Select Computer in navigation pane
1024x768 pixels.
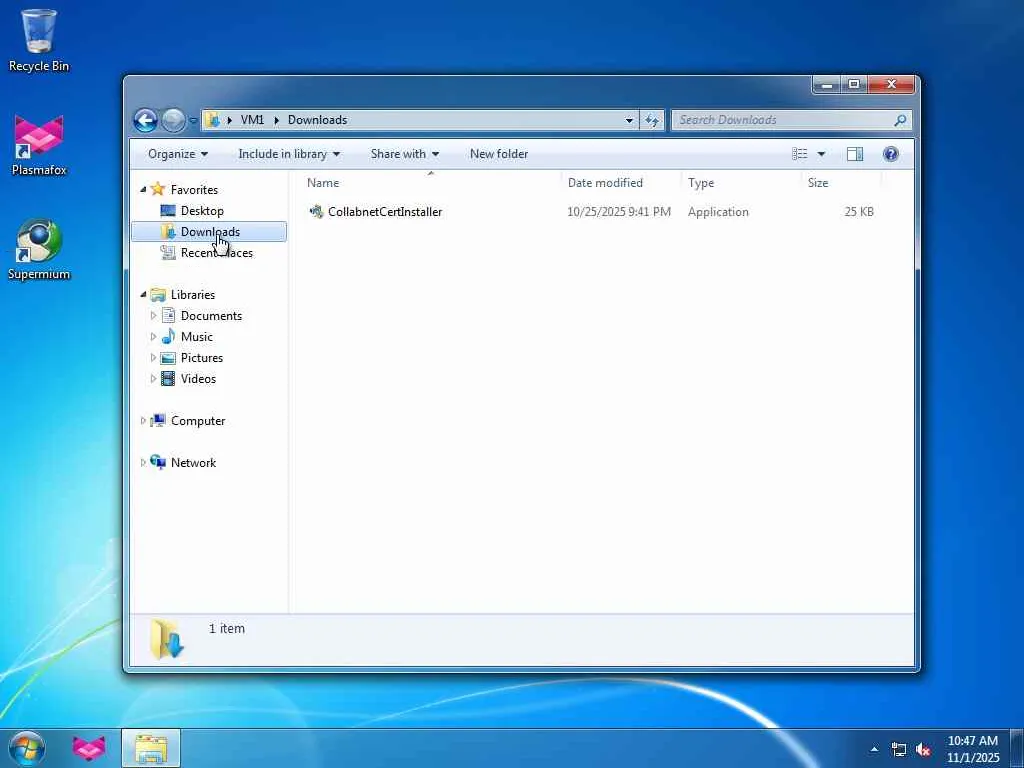(x=198, y=421)
